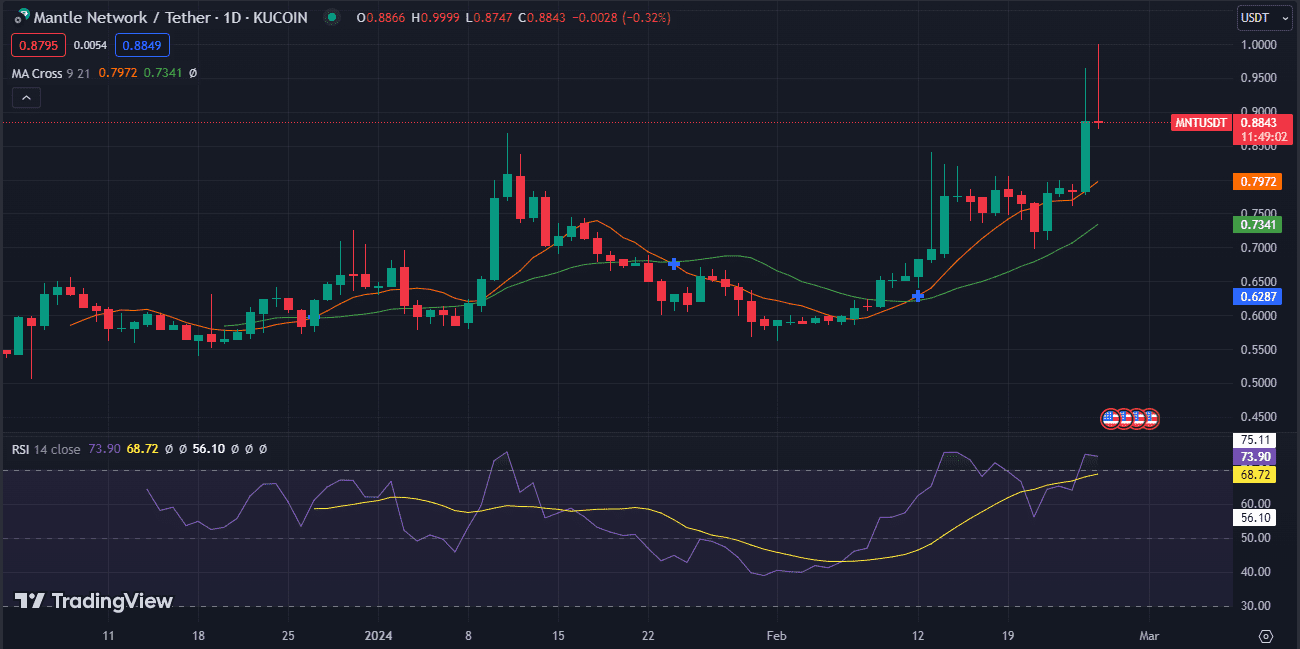
Task: Select the RSI 14 close indicator legend
Action: coord(46,449)
